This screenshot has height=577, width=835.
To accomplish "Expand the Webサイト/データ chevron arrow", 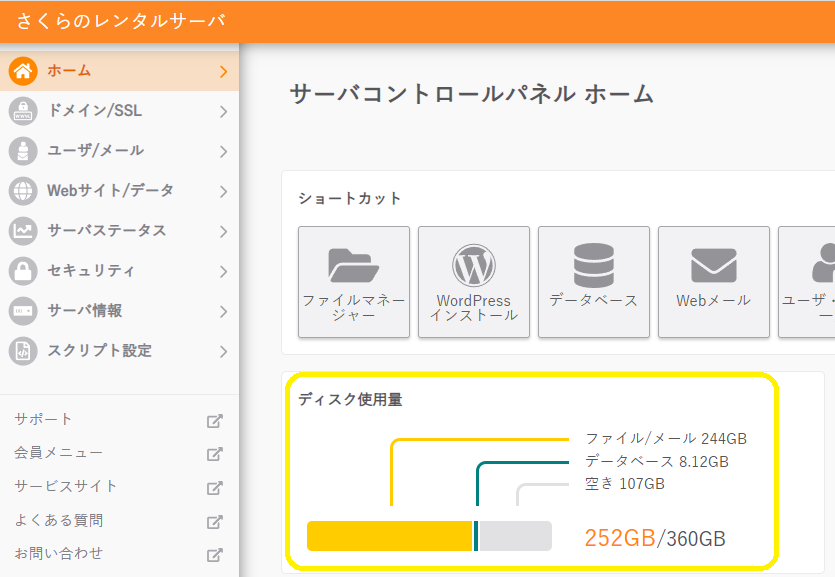I will tap(224, 192).
